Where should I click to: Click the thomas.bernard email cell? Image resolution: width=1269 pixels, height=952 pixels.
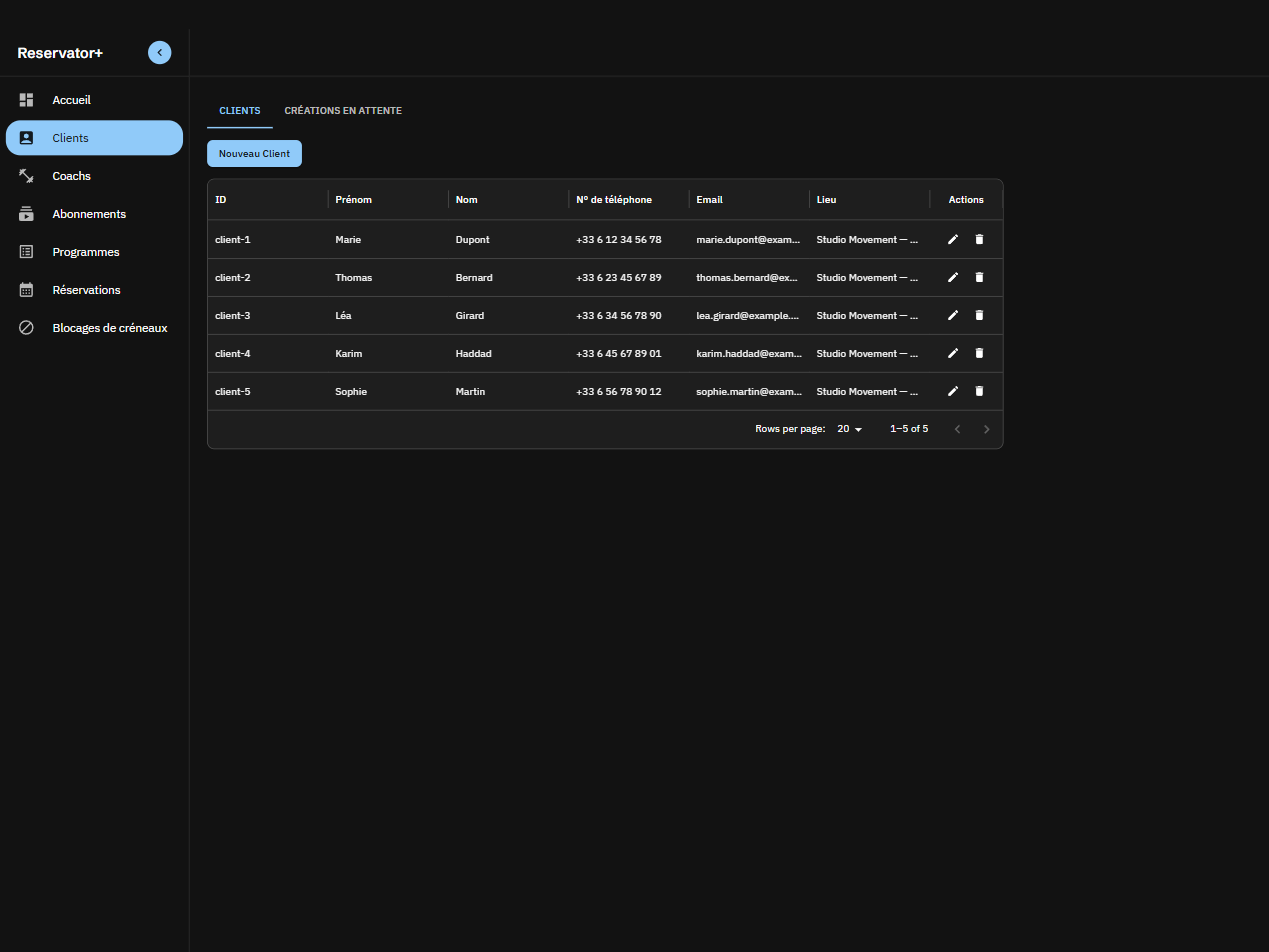[x=749, y=278]
